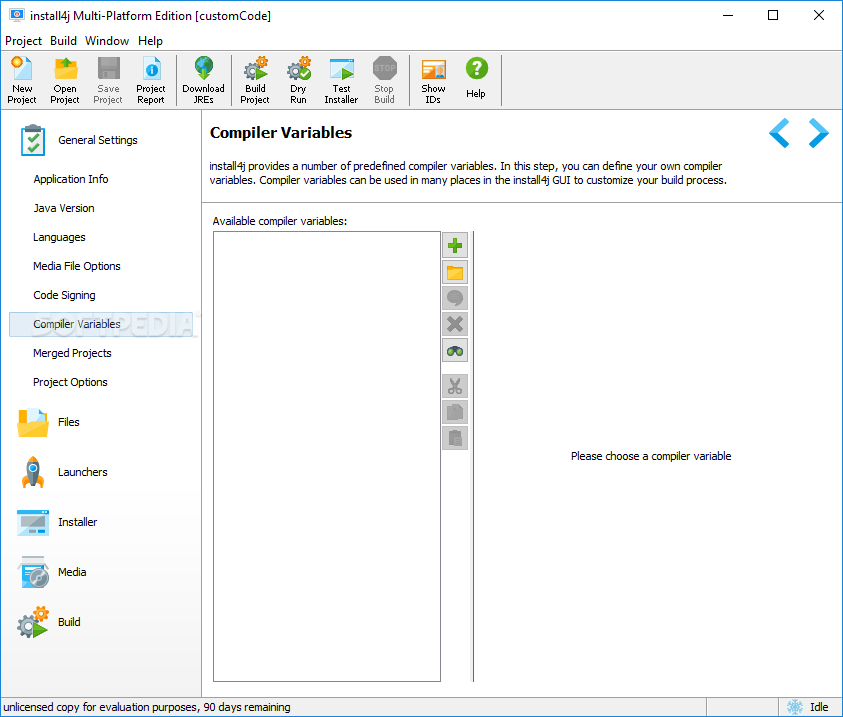The height and width of the screenshot is (717, 843).
Task: Select Code Signing step
Action: tap(64, 295)
